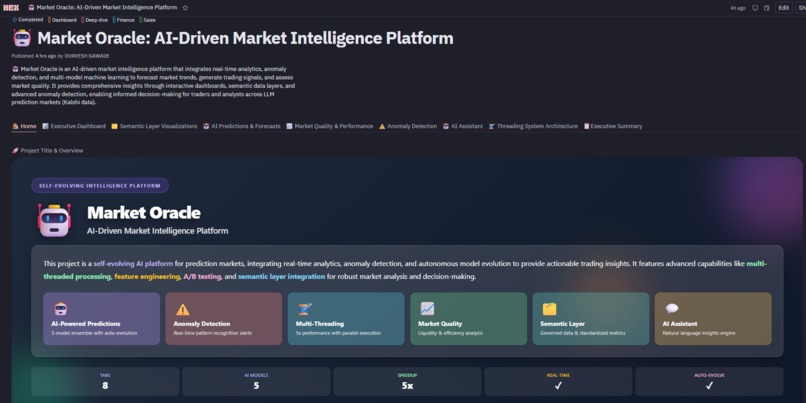
Task: Click the robot emoji beside the page title
Action: pyautogui.click(x=22, y=39)
